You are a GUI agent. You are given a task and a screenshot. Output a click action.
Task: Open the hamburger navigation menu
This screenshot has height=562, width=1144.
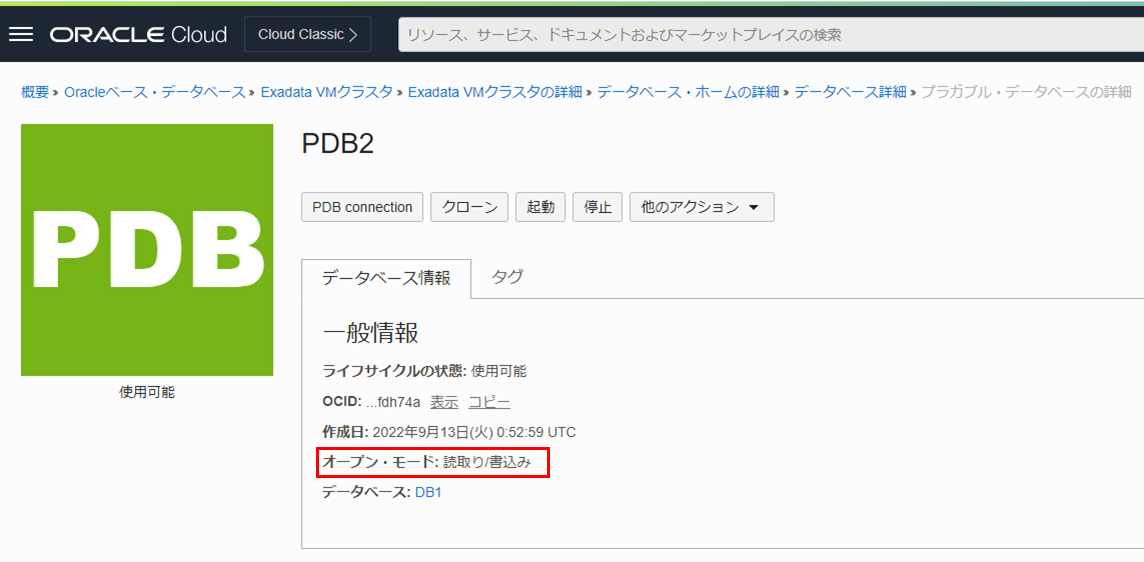21,34
